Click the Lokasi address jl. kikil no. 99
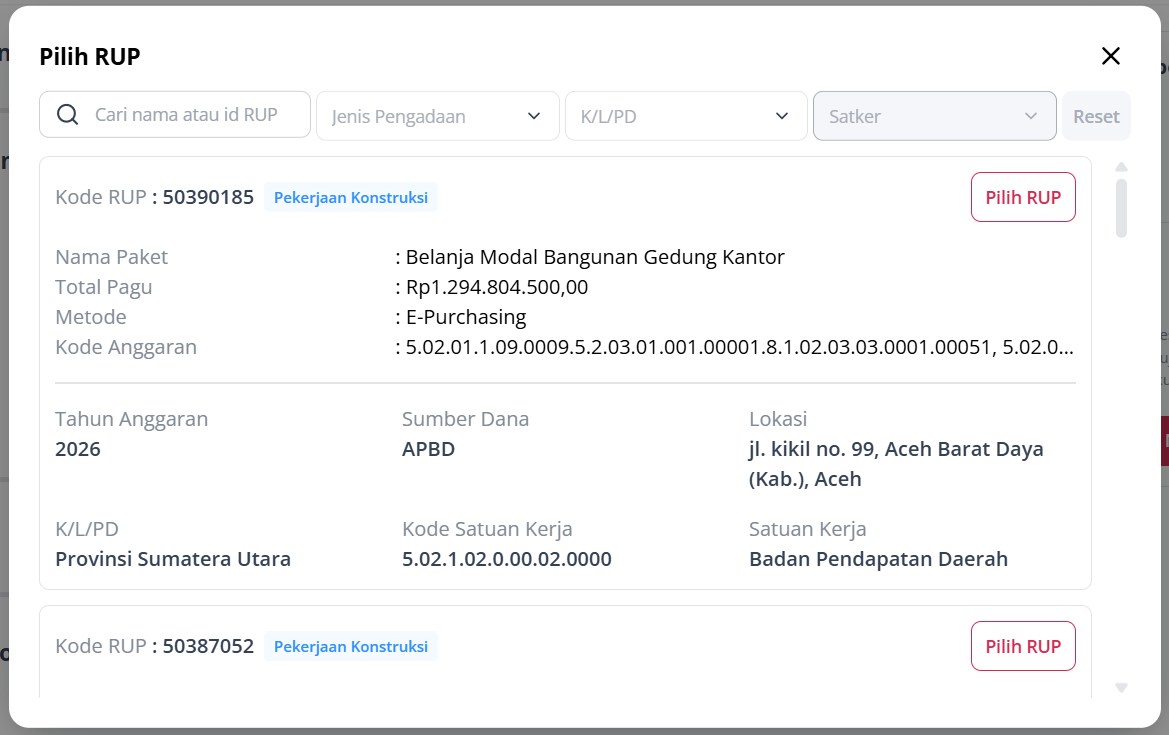The height and width of the screenshot is (735, 1169). 896,464
